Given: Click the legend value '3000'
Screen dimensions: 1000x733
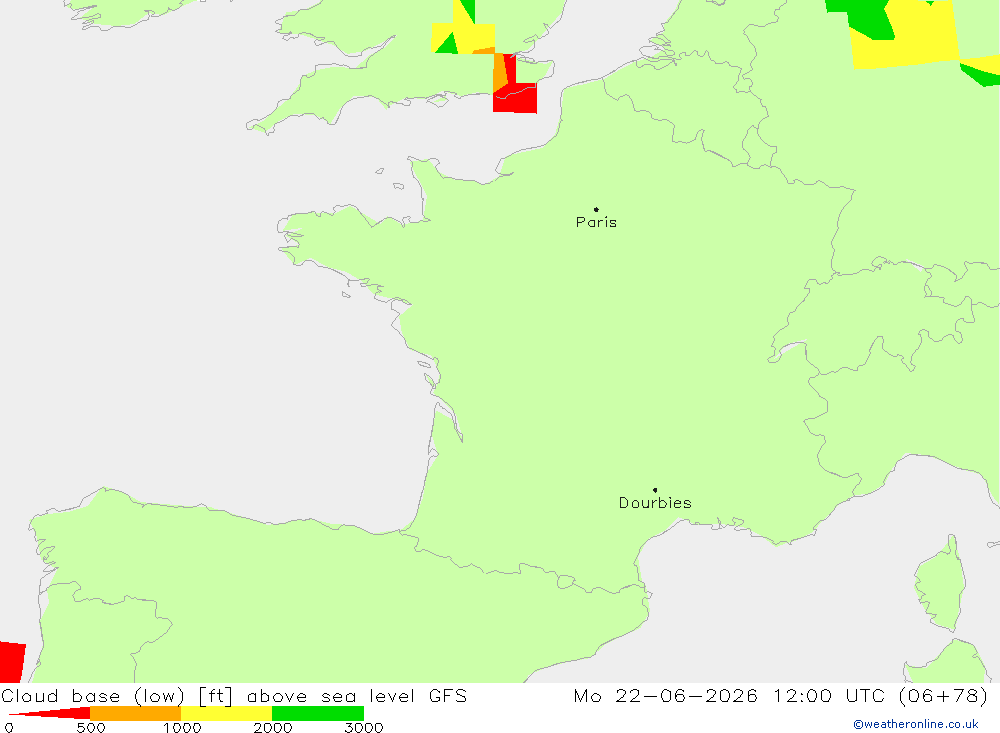Looking at the screenshot, I should click(364, 728).
